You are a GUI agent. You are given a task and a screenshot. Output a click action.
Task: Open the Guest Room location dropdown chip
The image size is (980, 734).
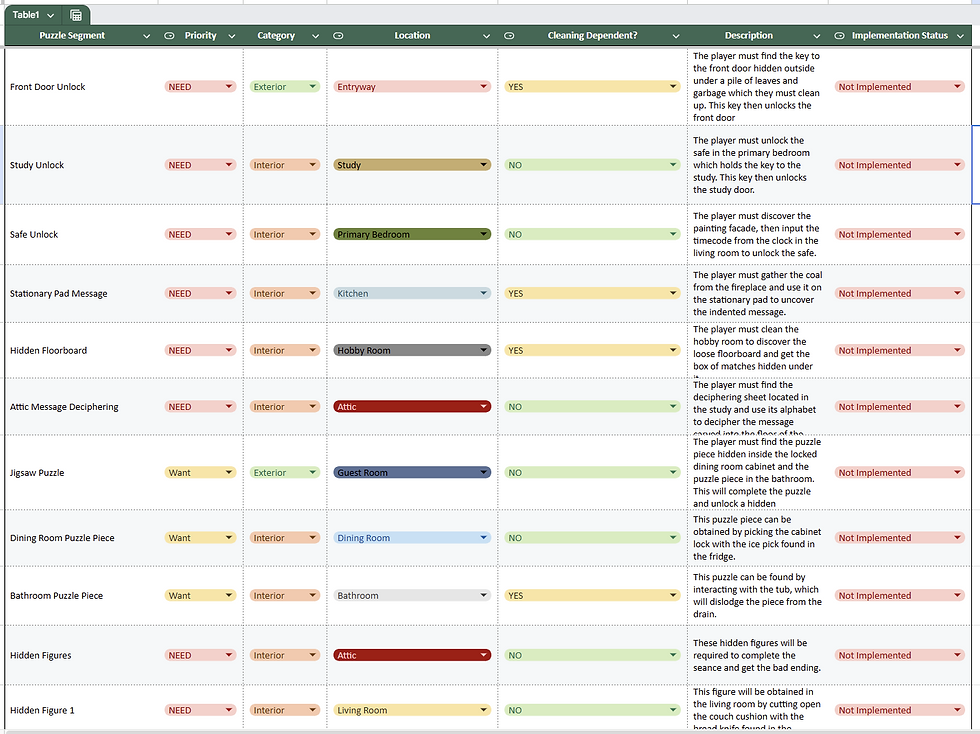pos(412,473)
